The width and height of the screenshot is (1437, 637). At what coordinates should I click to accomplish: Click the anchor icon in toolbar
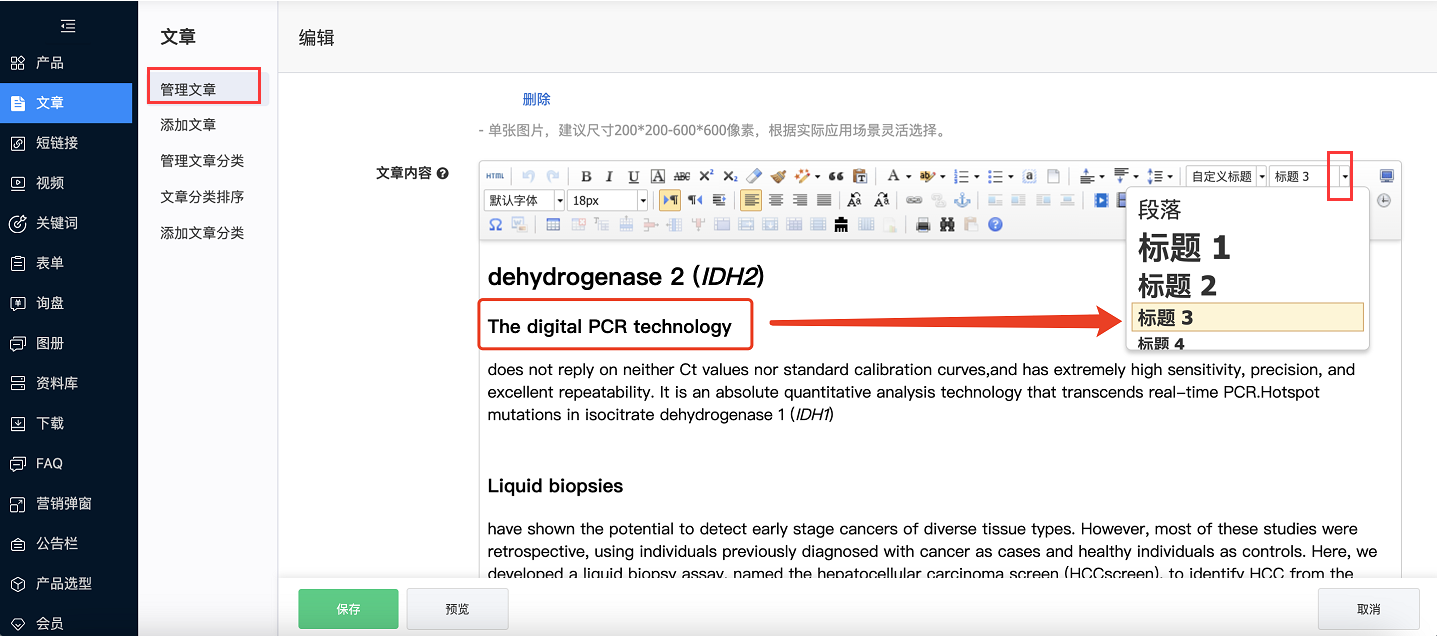click(x=962, y=201)
